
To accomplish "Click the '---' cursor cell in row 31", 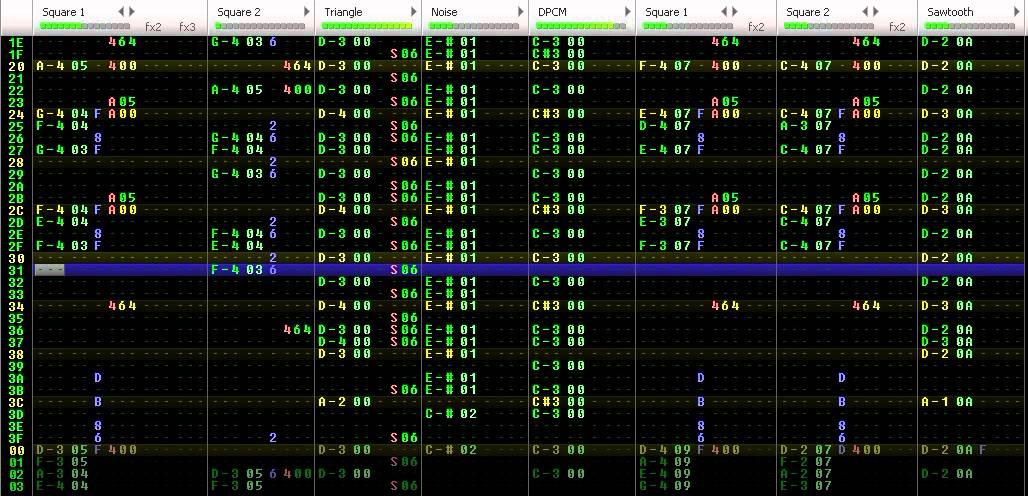I will tap(50, 270).
